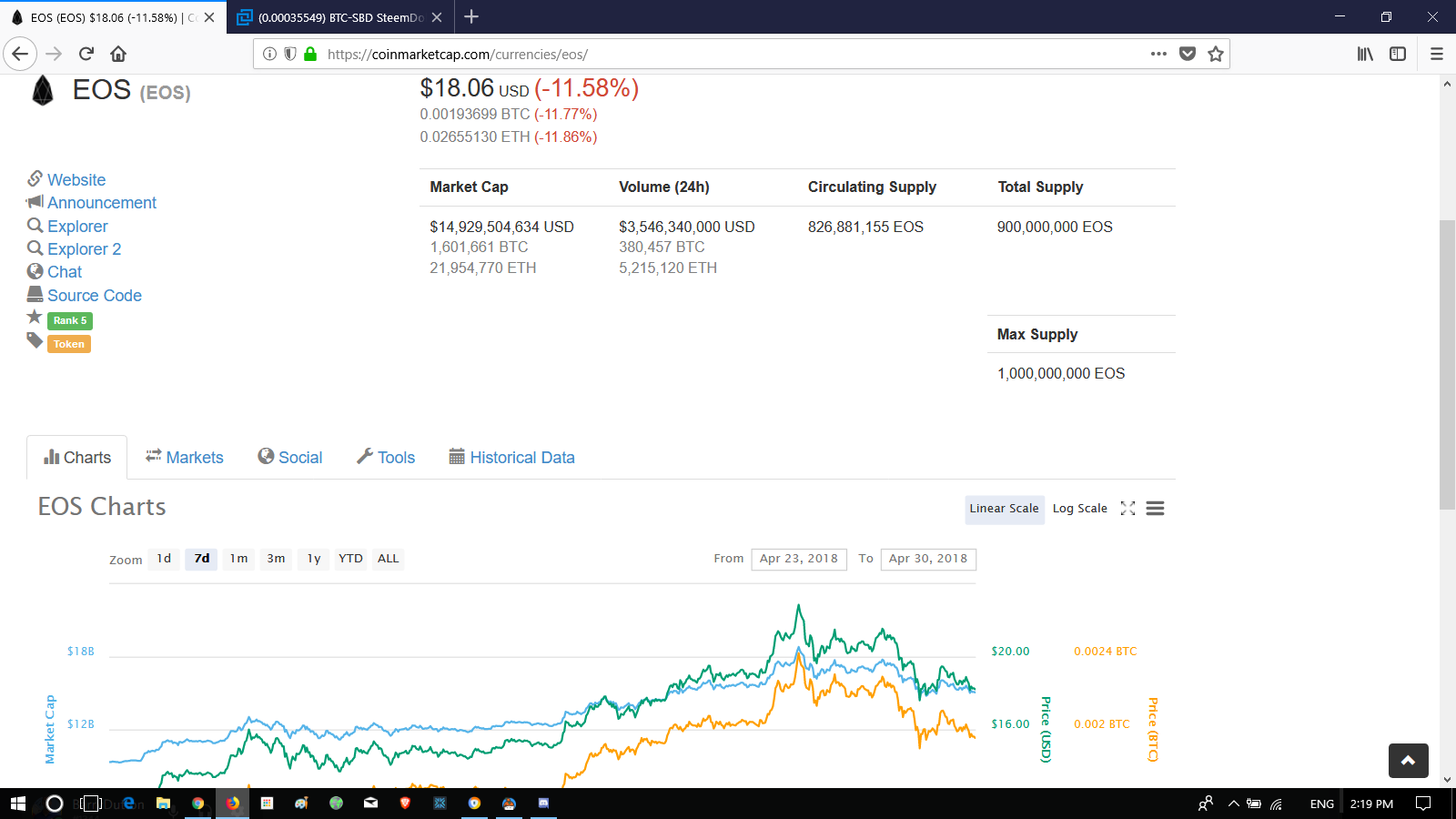Open the EOS Website link

pos(76,180)
